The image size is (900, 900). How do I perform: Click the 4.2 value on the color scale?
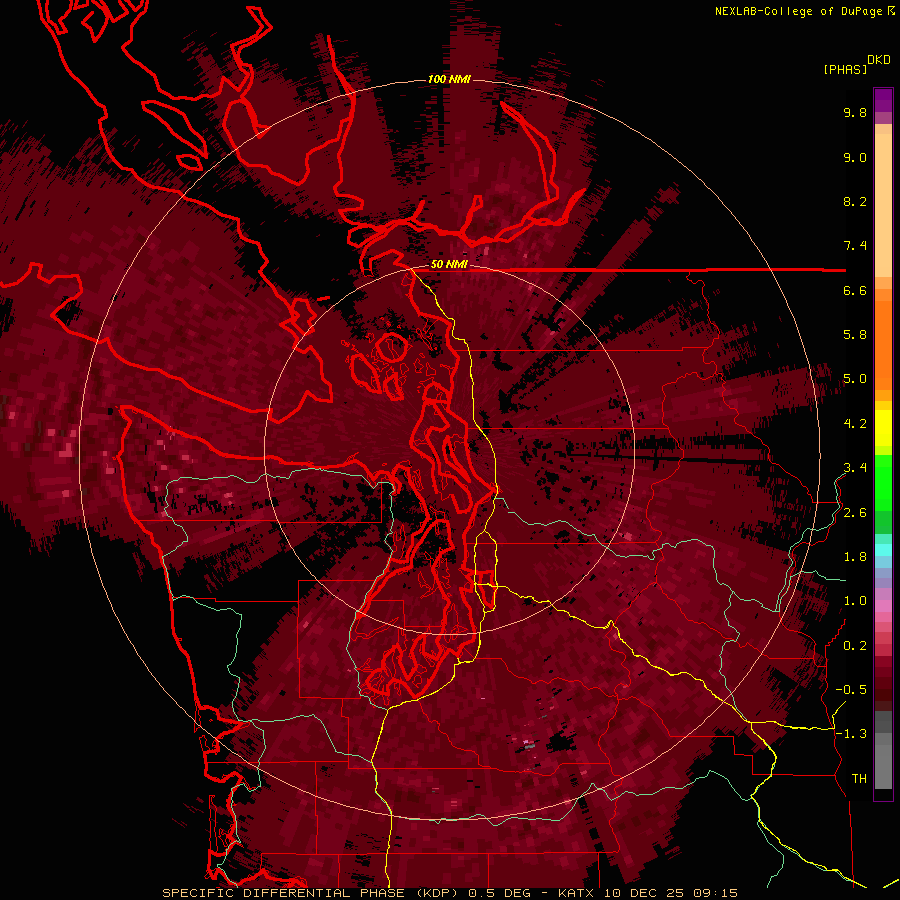[855, 424]
